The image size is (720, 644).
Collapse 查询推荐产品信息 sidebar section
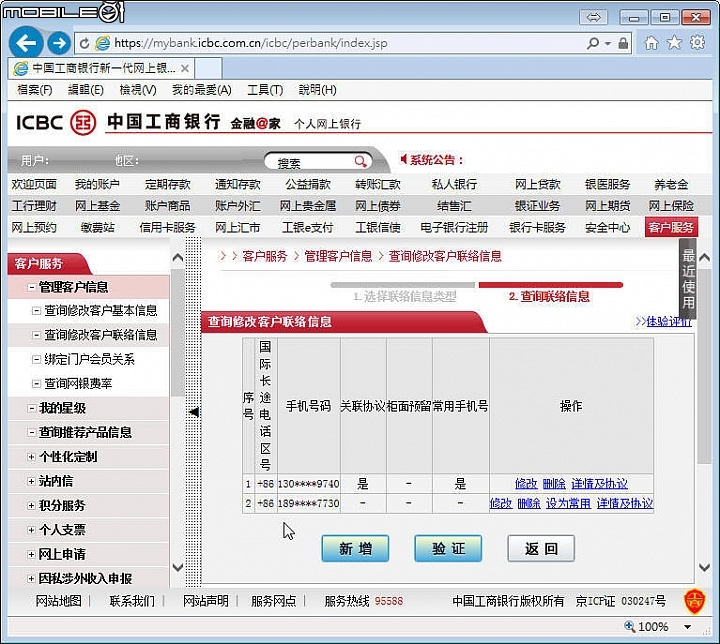(x=32, y=432)
